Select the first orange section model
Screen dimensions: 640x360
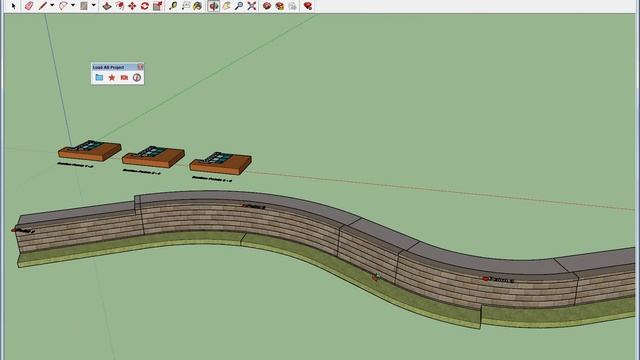(x=89, y=150)
